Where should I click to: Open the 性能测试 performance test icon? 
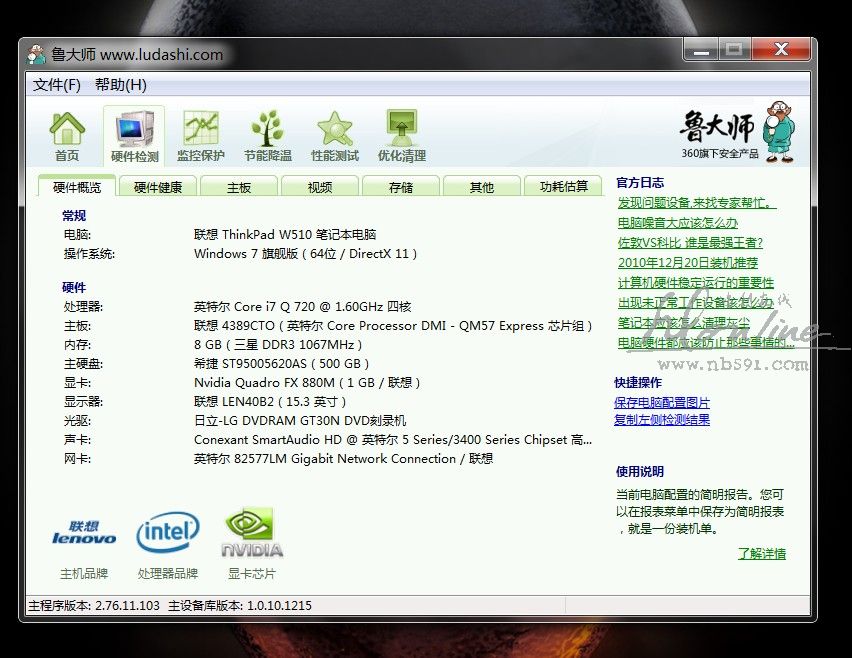335,136
